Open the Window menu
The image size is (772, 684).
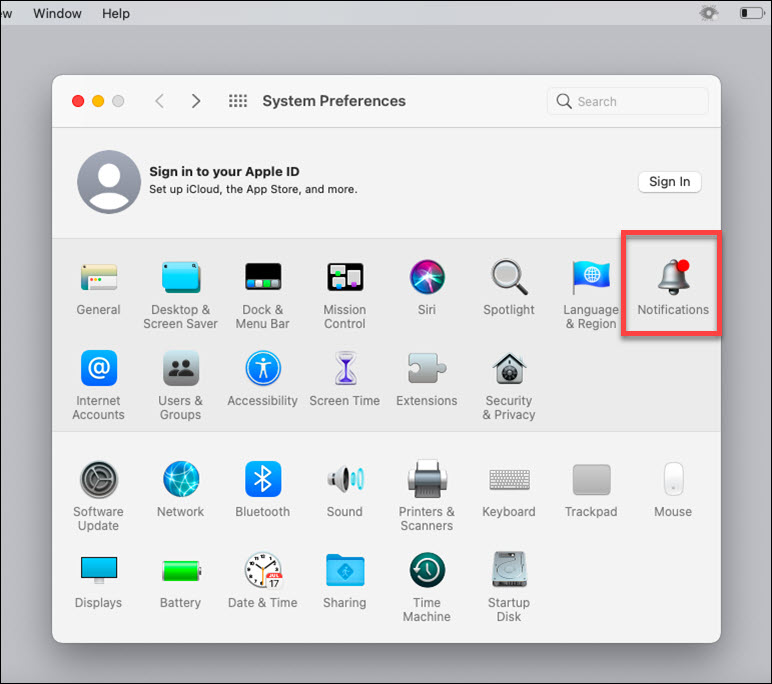click(57, 13)
